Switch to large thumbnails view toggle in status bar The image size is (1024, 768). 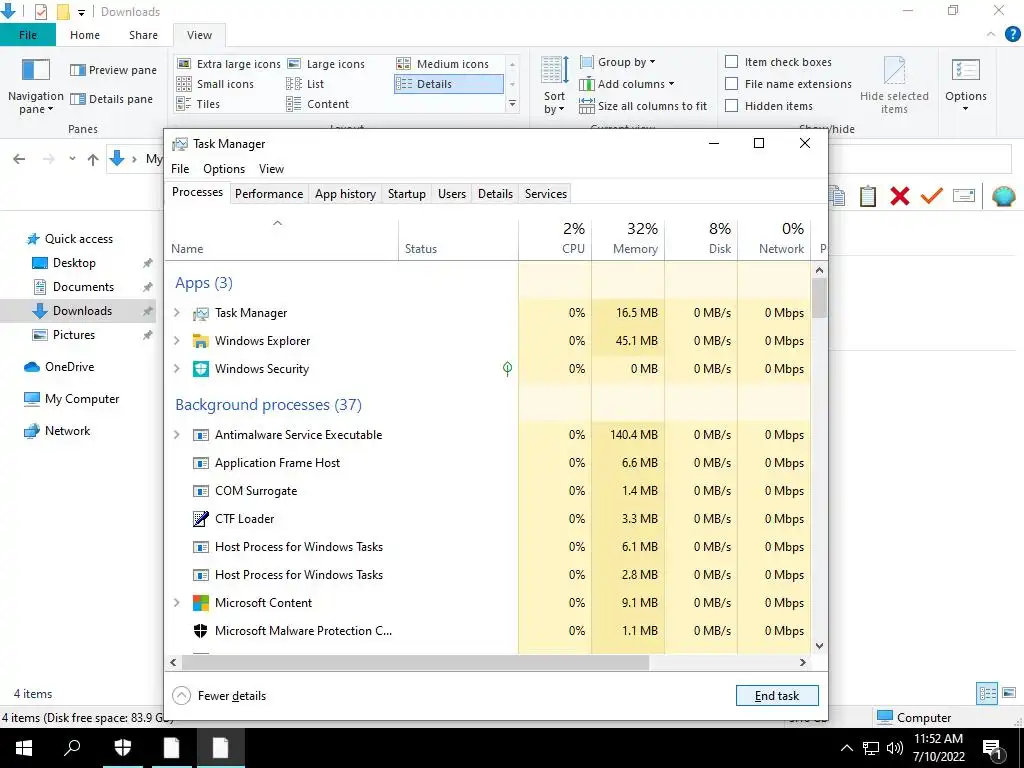(1009, 693)
